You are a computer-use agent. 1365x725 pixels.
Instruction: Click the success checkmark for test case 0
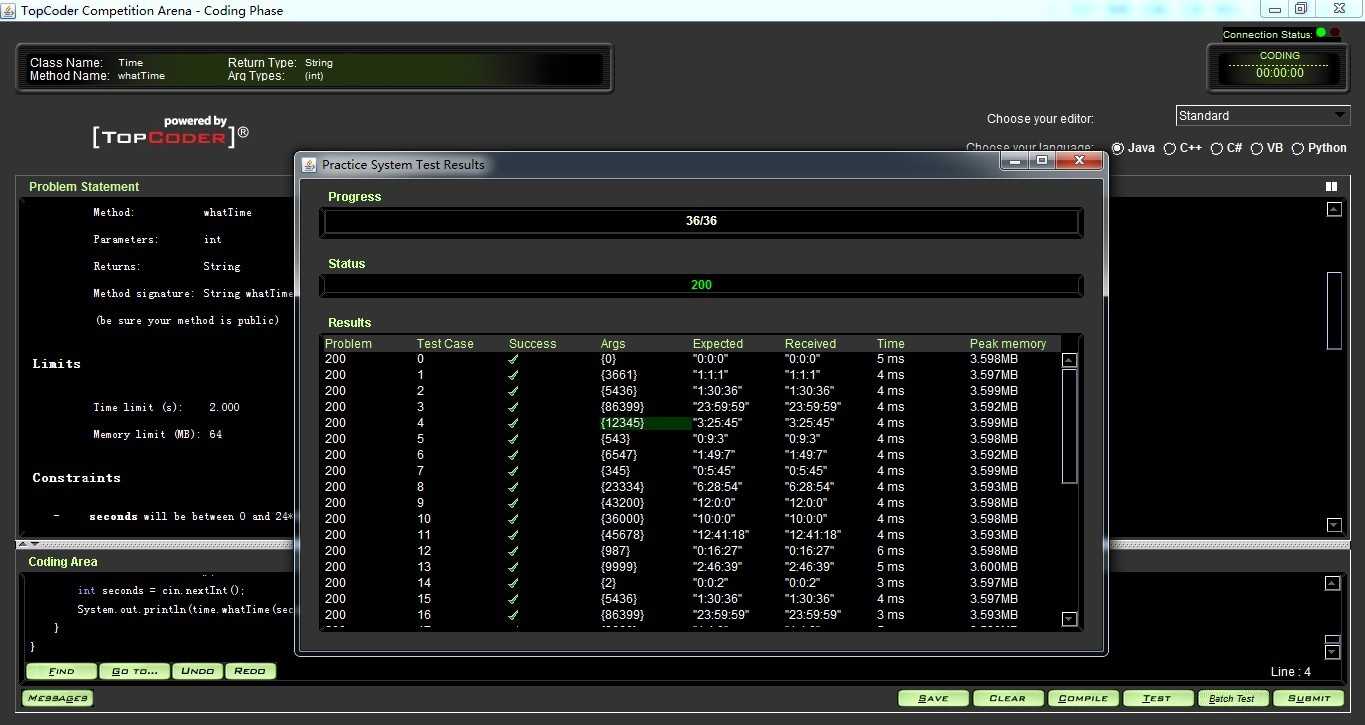coord(513,359)
